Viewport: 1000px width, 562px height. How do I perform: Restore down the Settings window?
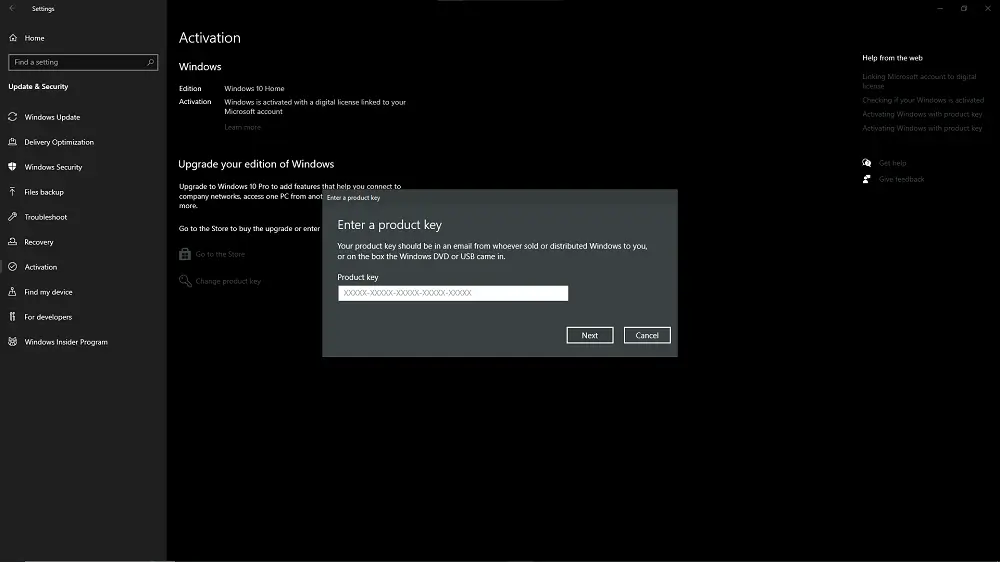[x=964, y=8]
